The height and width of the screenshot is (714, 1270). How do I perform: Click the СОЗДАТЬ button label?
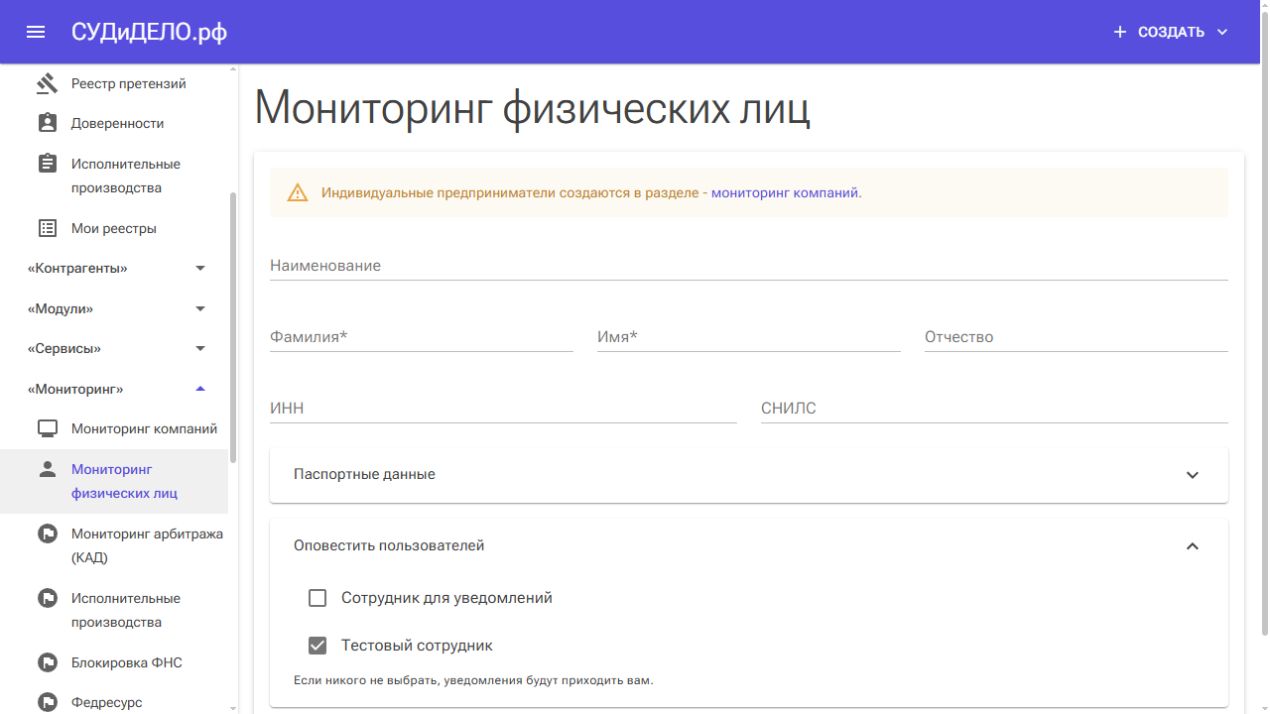coord(1171,32)
